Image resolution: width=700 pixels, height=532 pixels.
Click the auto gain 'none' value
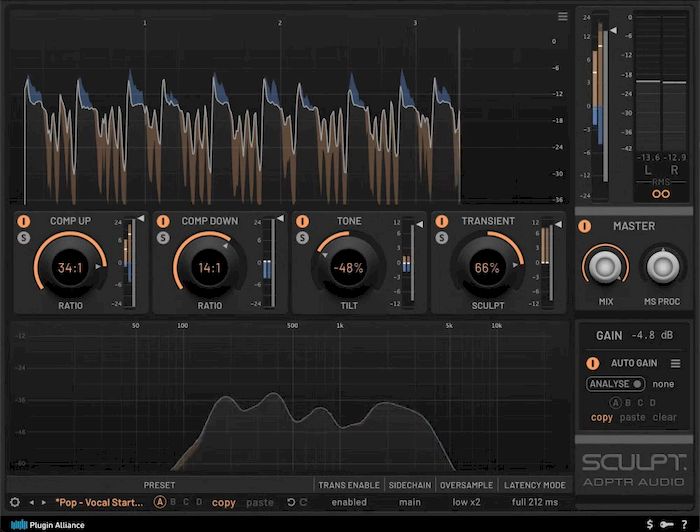point(663,384)
